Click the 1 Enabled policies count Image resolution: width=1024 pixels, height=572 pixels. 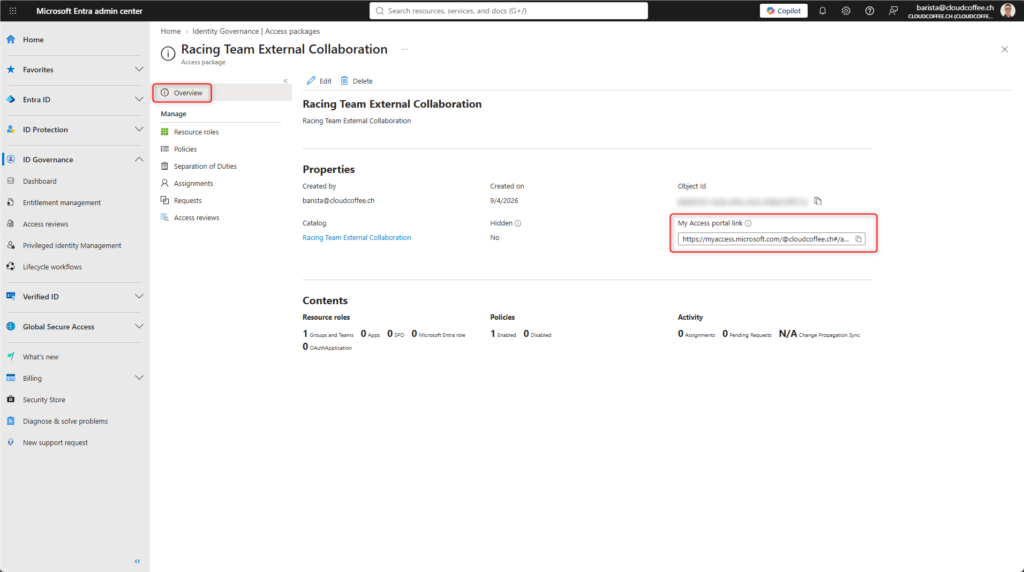pos(503,334)
